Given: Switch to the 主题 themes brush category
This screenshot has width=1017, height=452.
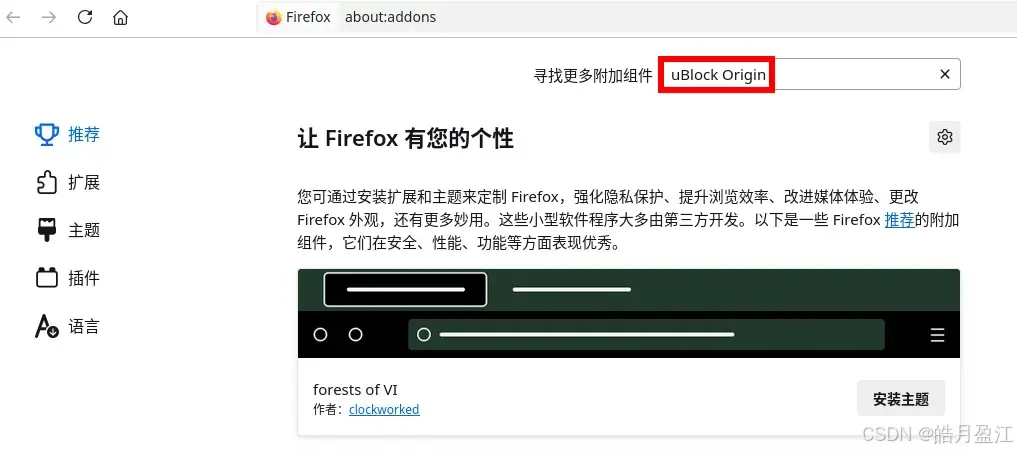Looking at the screenshot, I should tap(67, 230).
